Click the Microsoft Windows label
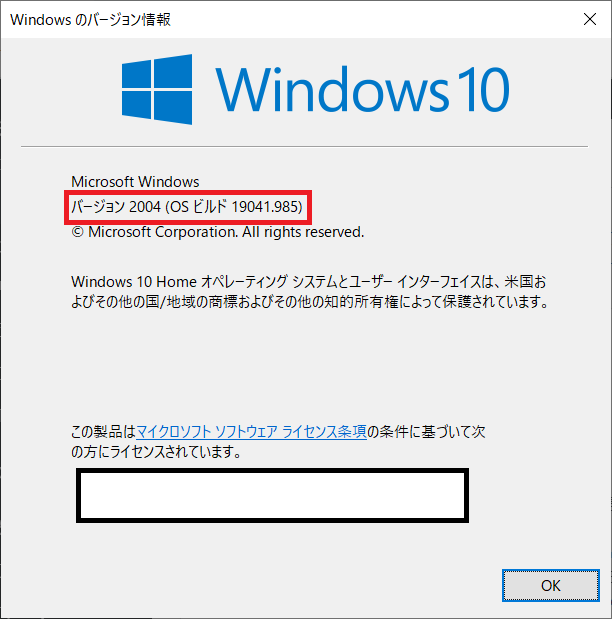The height and width of the screenshot is (619, 612). click(135, 182)
